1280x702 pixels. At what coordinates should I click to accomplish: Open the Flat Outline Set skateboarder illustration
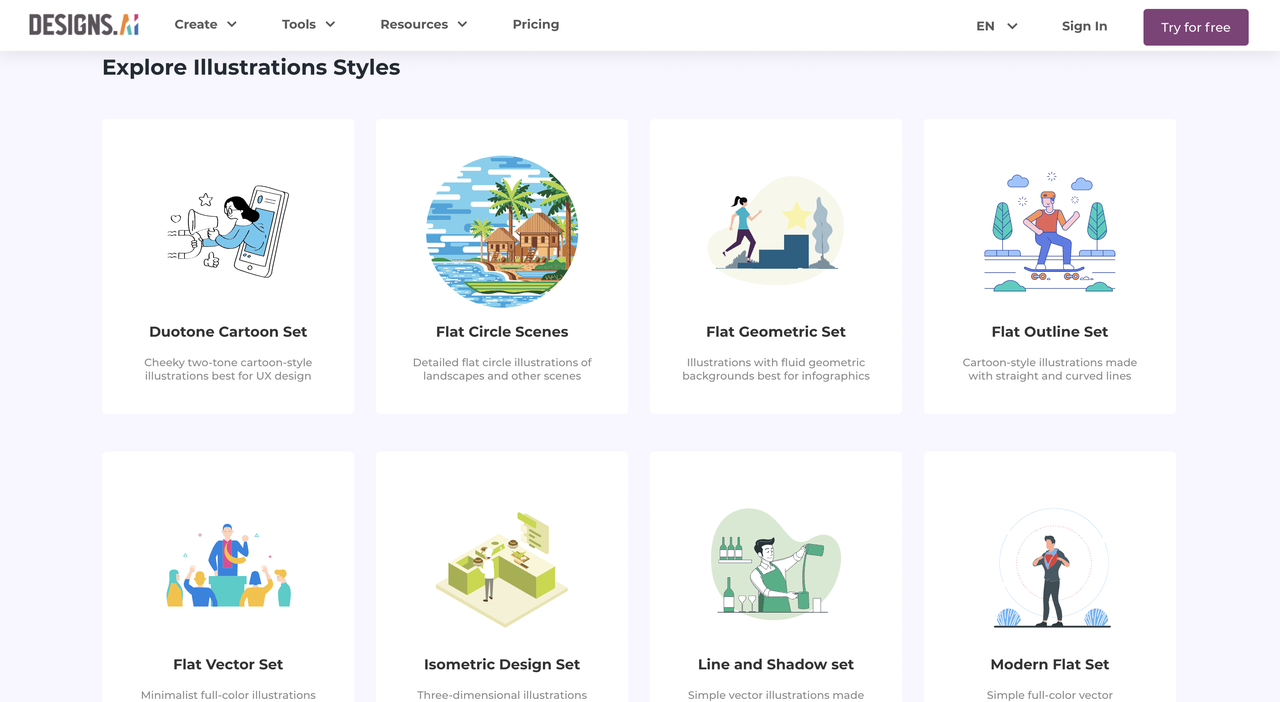(x=1050, y=231)
